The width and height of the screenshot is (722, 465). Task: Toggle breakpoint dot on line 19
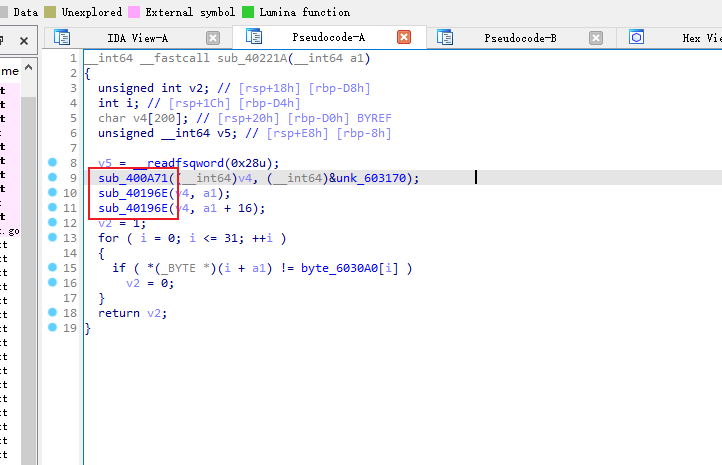click(52, 327)
